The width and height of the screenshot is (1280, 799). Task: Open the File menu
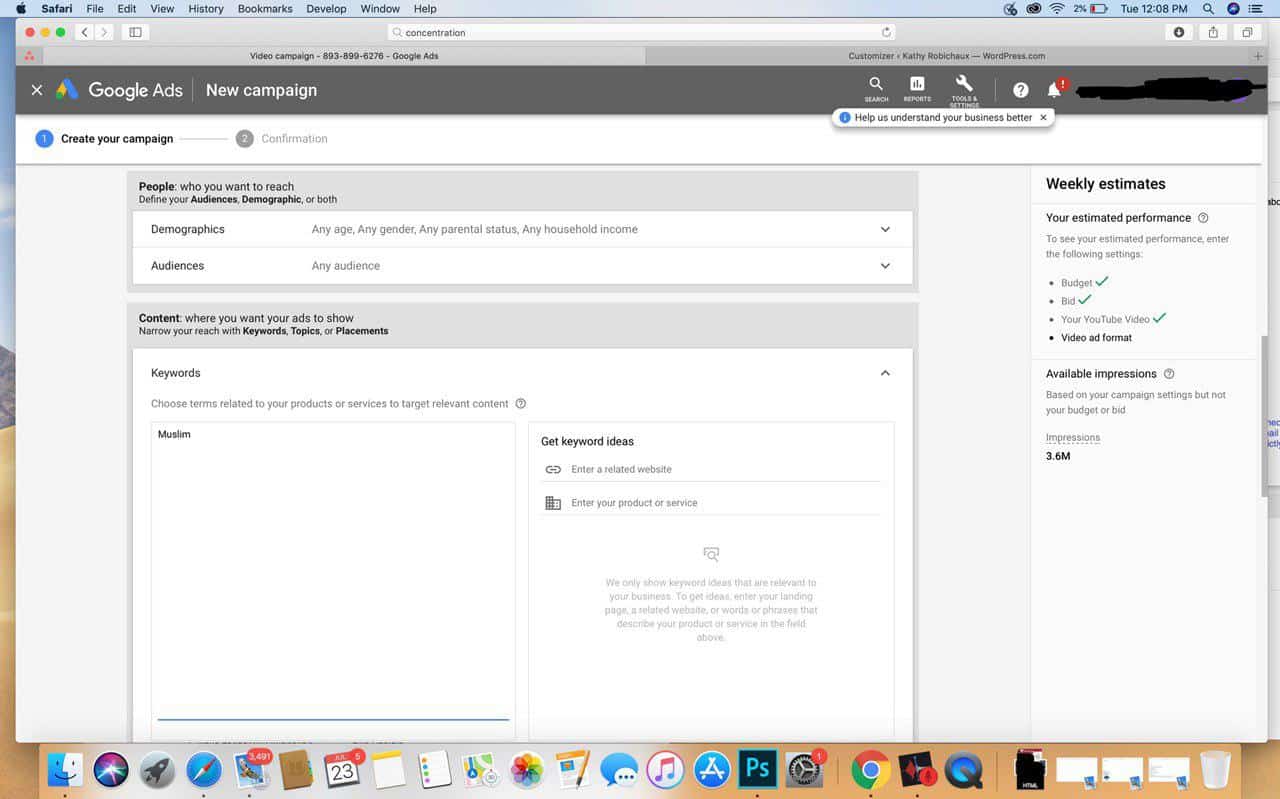[95, 8]
